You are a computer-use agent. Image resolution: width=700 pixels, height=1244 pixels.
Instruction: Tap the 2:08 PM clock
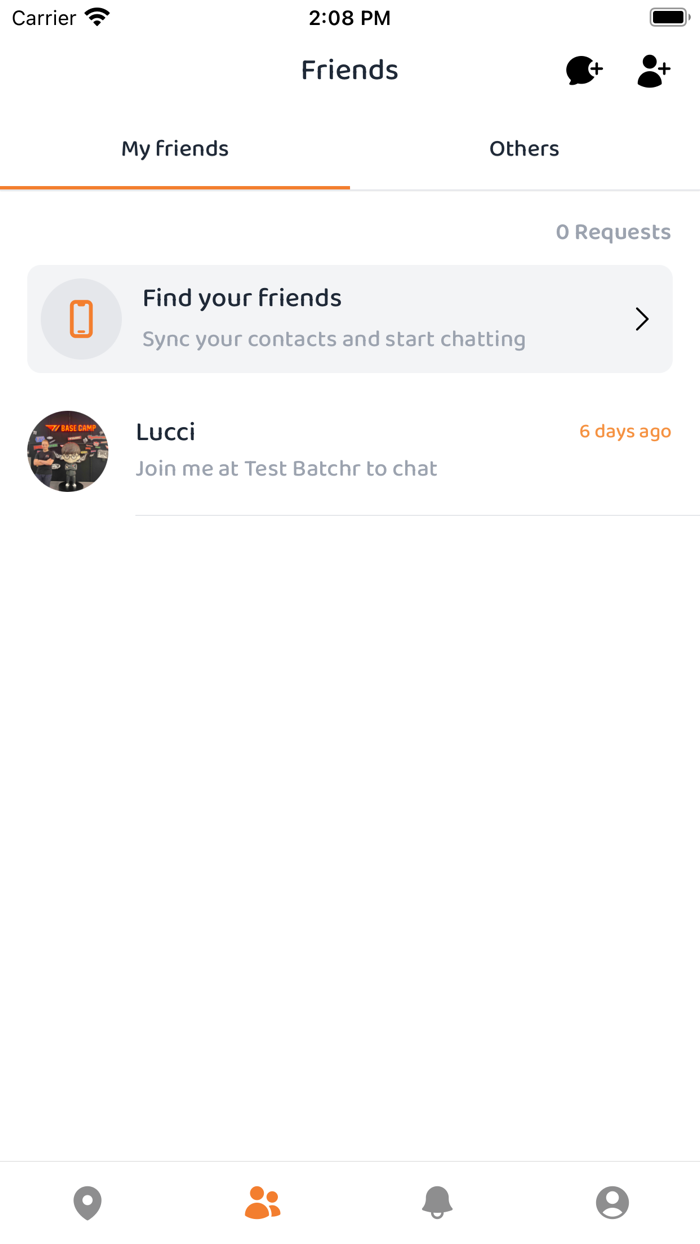350,17
